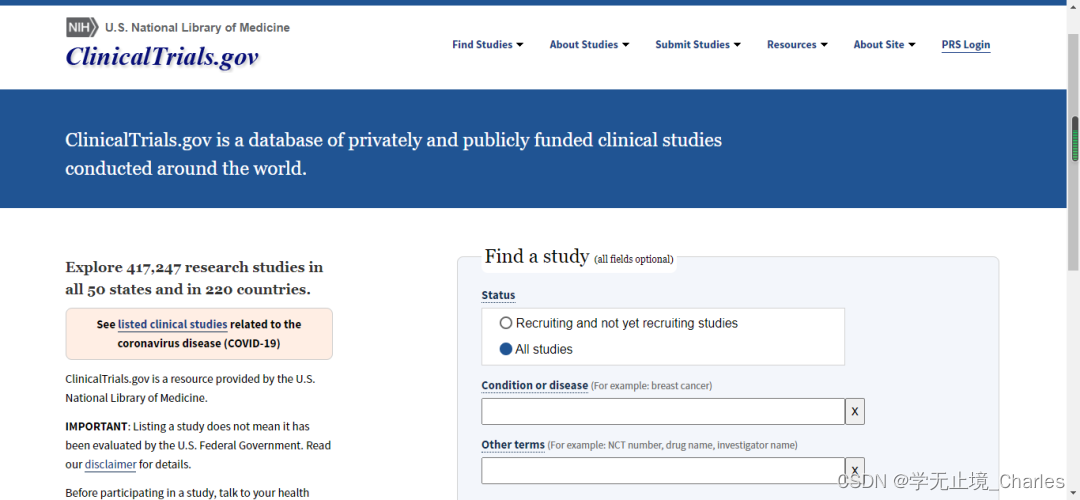Click the NIH logo badge

tap(82, 28)
